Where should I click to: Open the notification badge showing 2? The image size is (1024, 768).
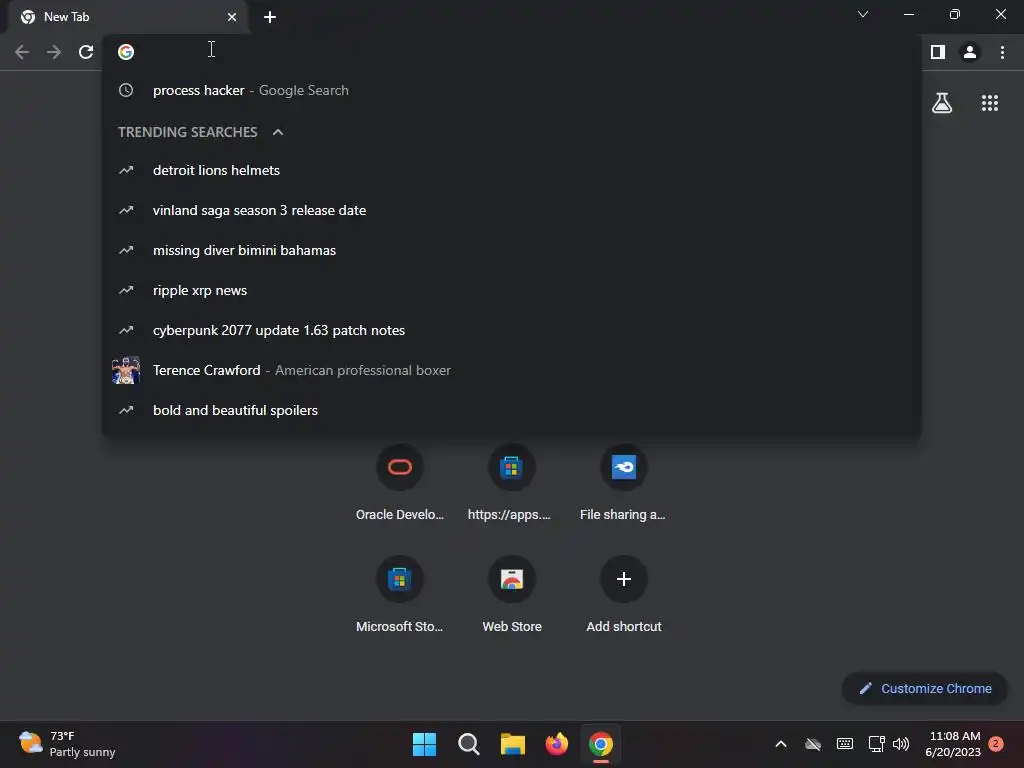coord(996,744)
